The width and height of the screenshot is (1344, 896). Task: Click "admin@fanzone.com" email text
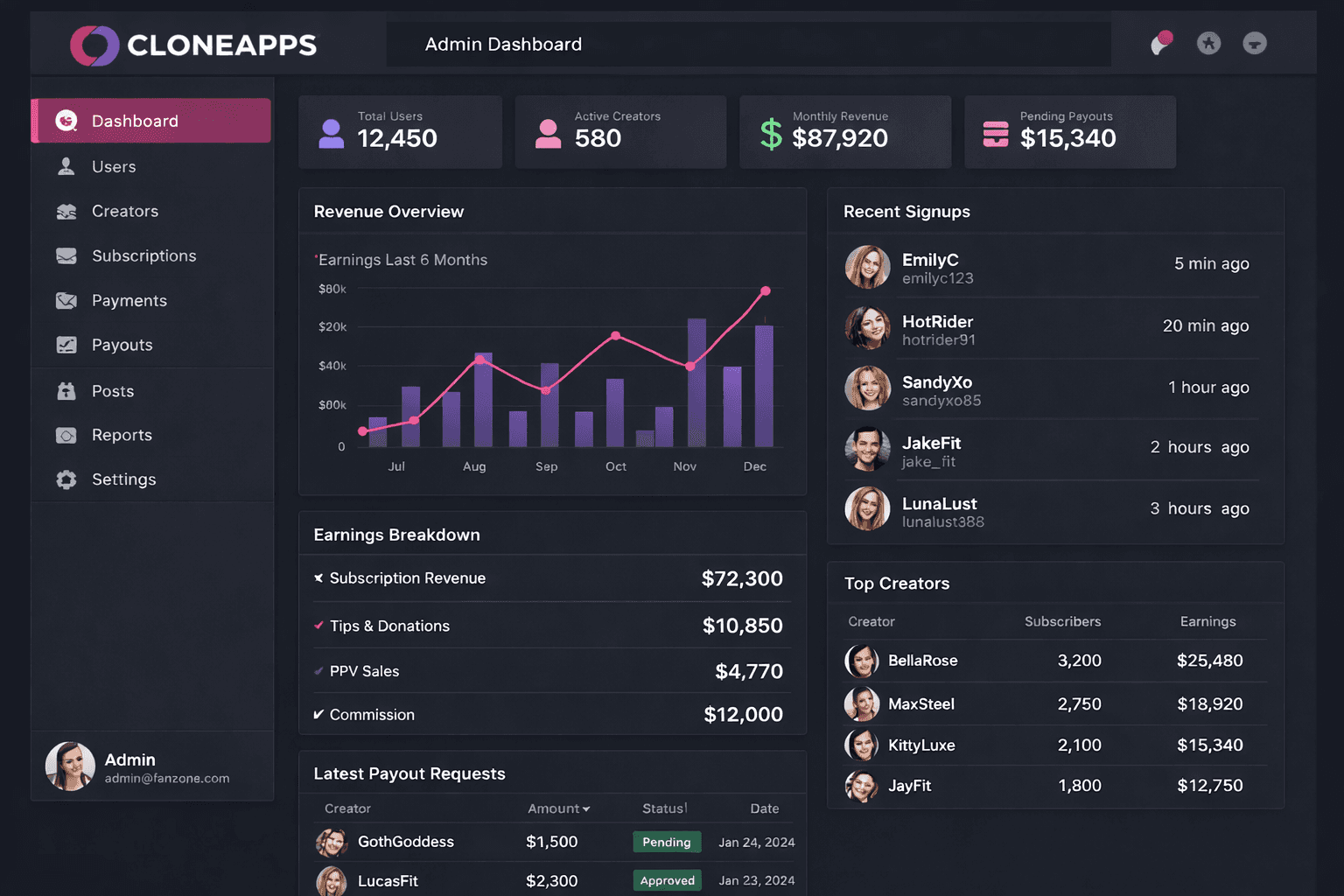pos(167,778)
